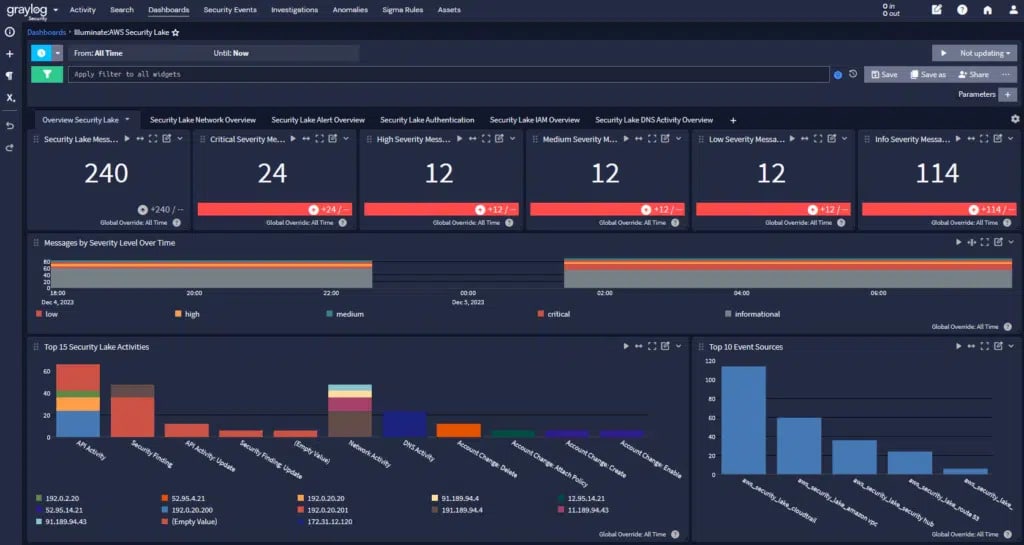Expand Messages by Severity Level widget menu

pyautogui.click(x=1011, y=242)
